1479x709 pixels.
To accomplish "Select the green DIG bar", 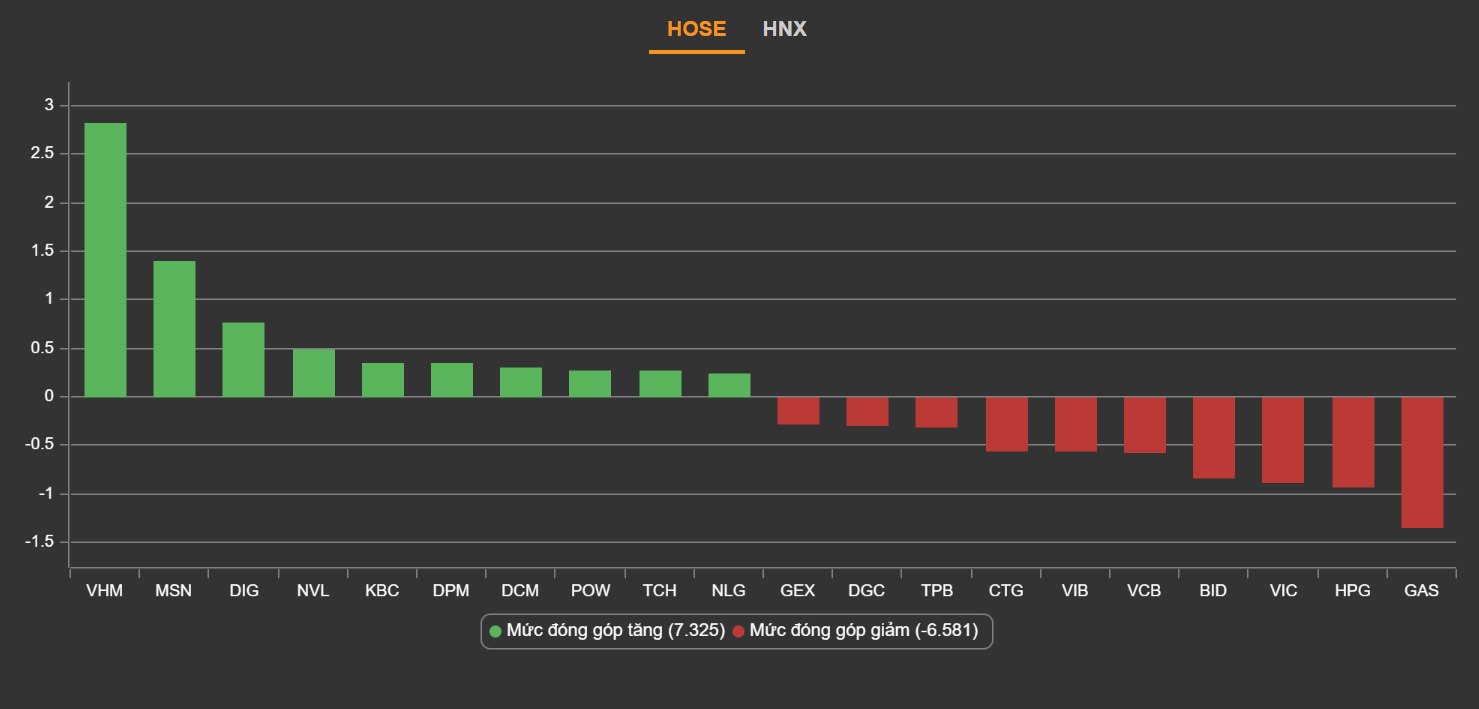I will pos(243,360).
